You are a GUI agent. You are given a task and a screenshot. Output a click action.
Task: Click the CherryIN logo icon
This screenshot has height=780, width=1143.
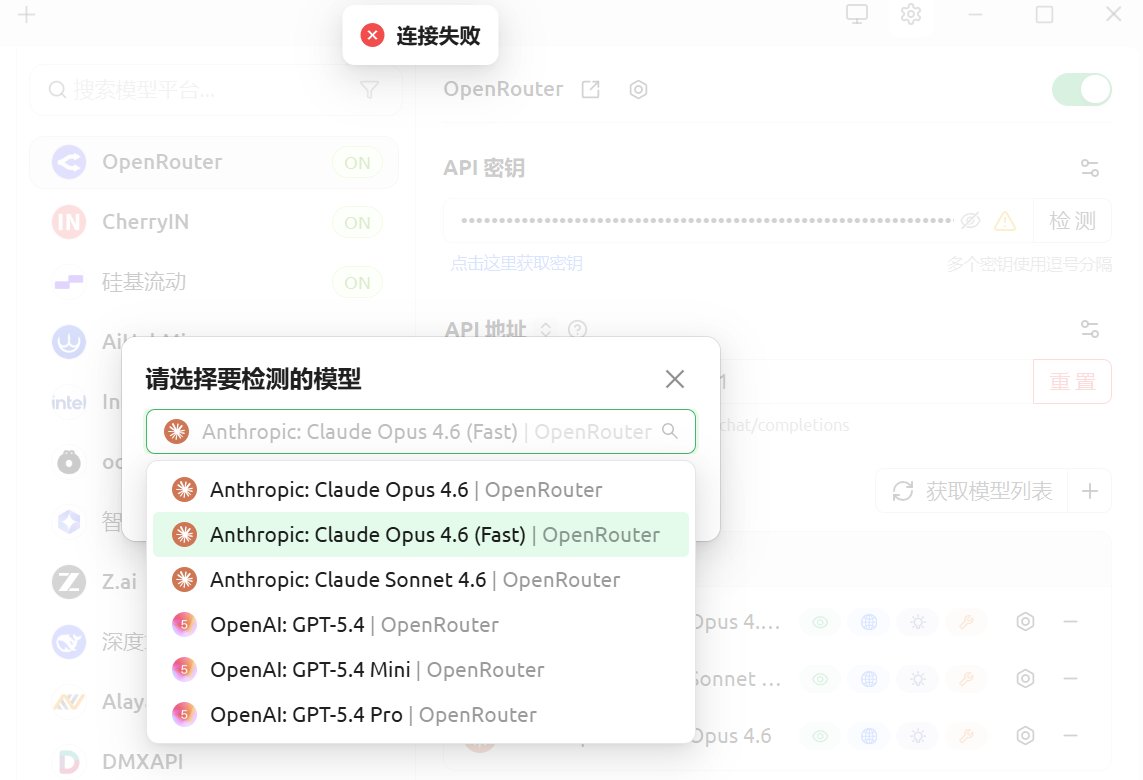69,222
